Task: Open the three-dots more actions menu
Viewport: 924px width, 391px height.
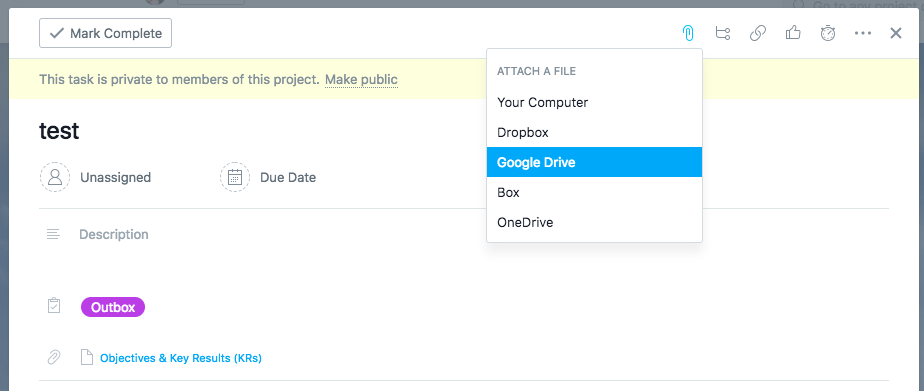Action: 863,34
